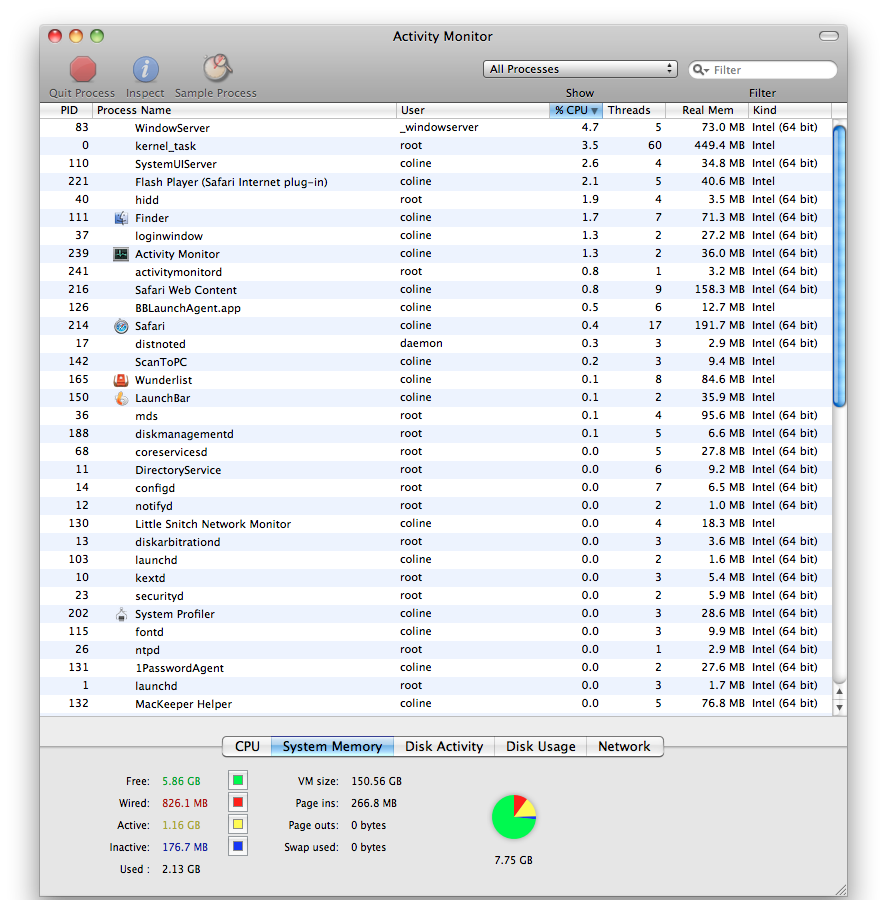Select the configd process row

tap(436, 487)
